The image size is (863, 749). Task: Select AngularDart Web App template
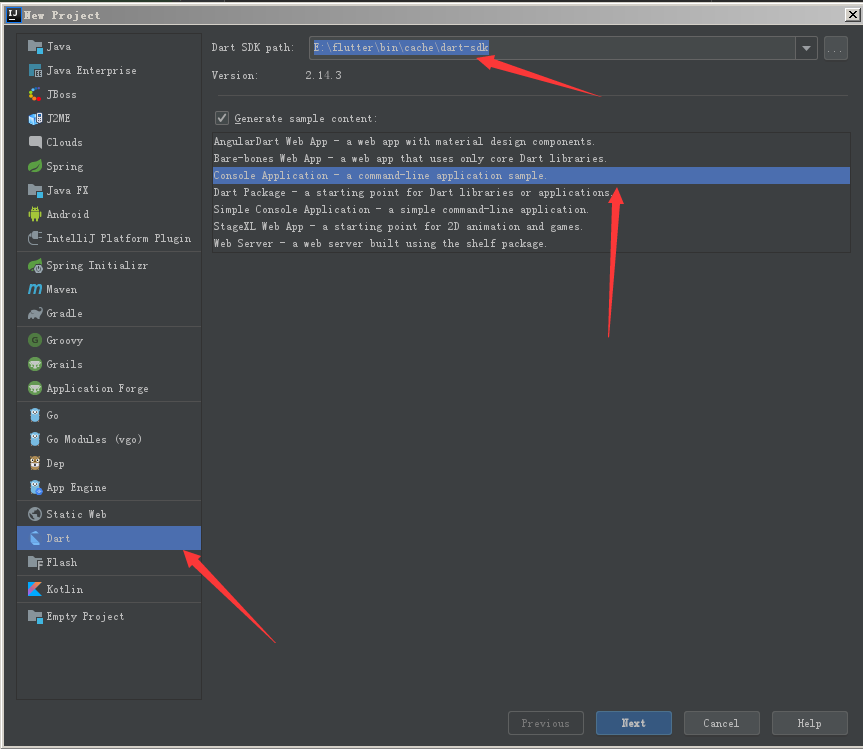pyautogui.click(x=531, y=141)
